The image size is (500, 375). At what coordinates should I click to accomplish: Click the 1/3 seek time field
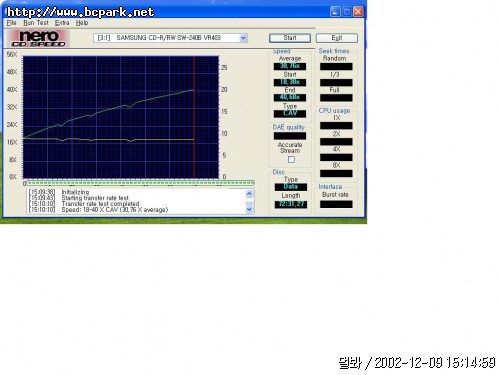pyautogui.click(x=336, y=82)
